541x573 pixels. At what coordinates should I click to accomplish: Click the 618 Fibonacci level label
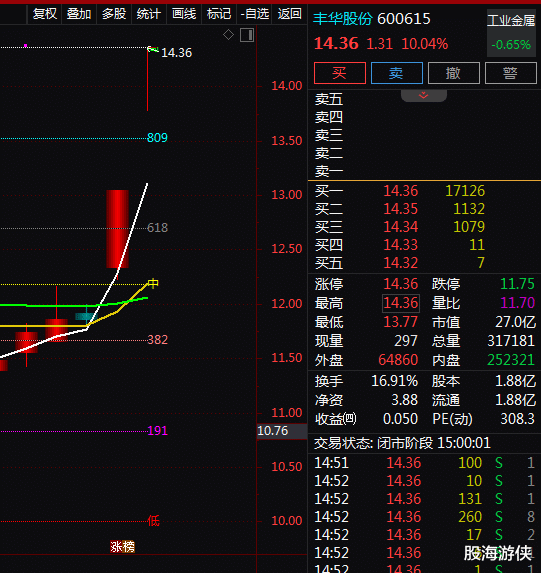pyautogui.click(x=157, y=228)
